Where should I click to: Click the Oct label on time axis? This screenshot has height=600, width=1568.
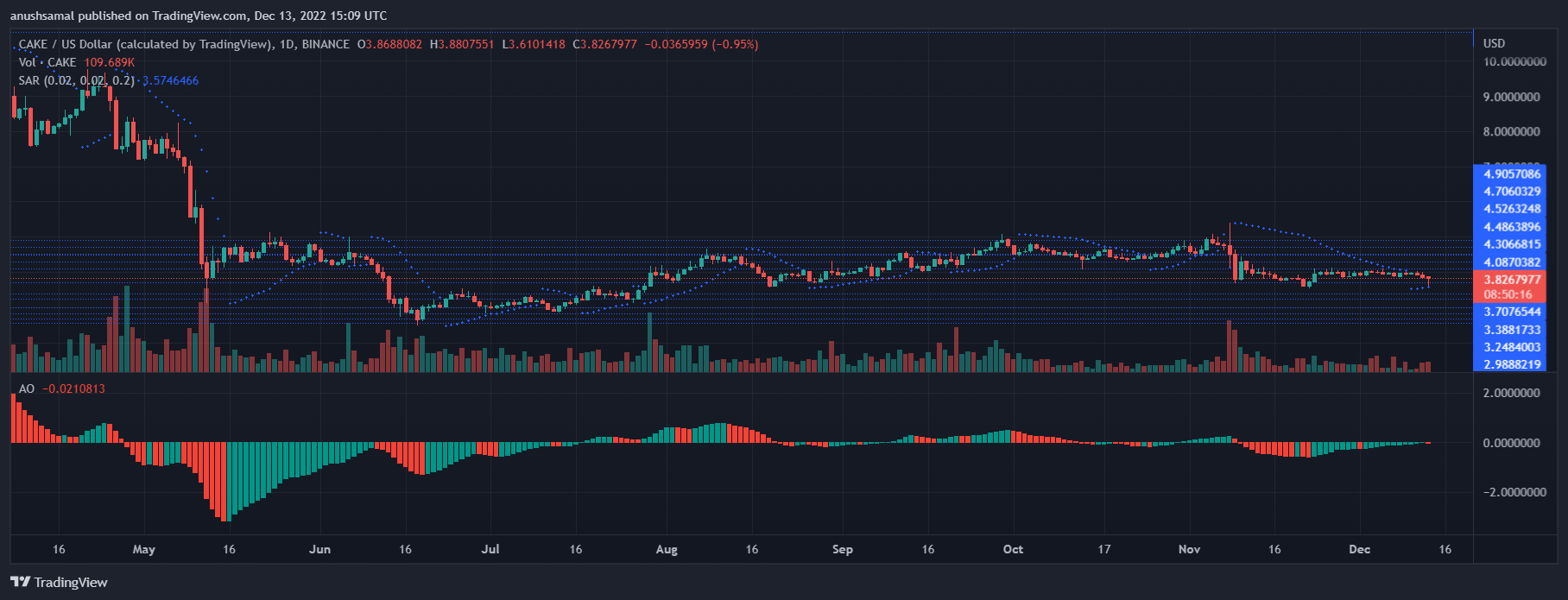(x=1013, y=549)
